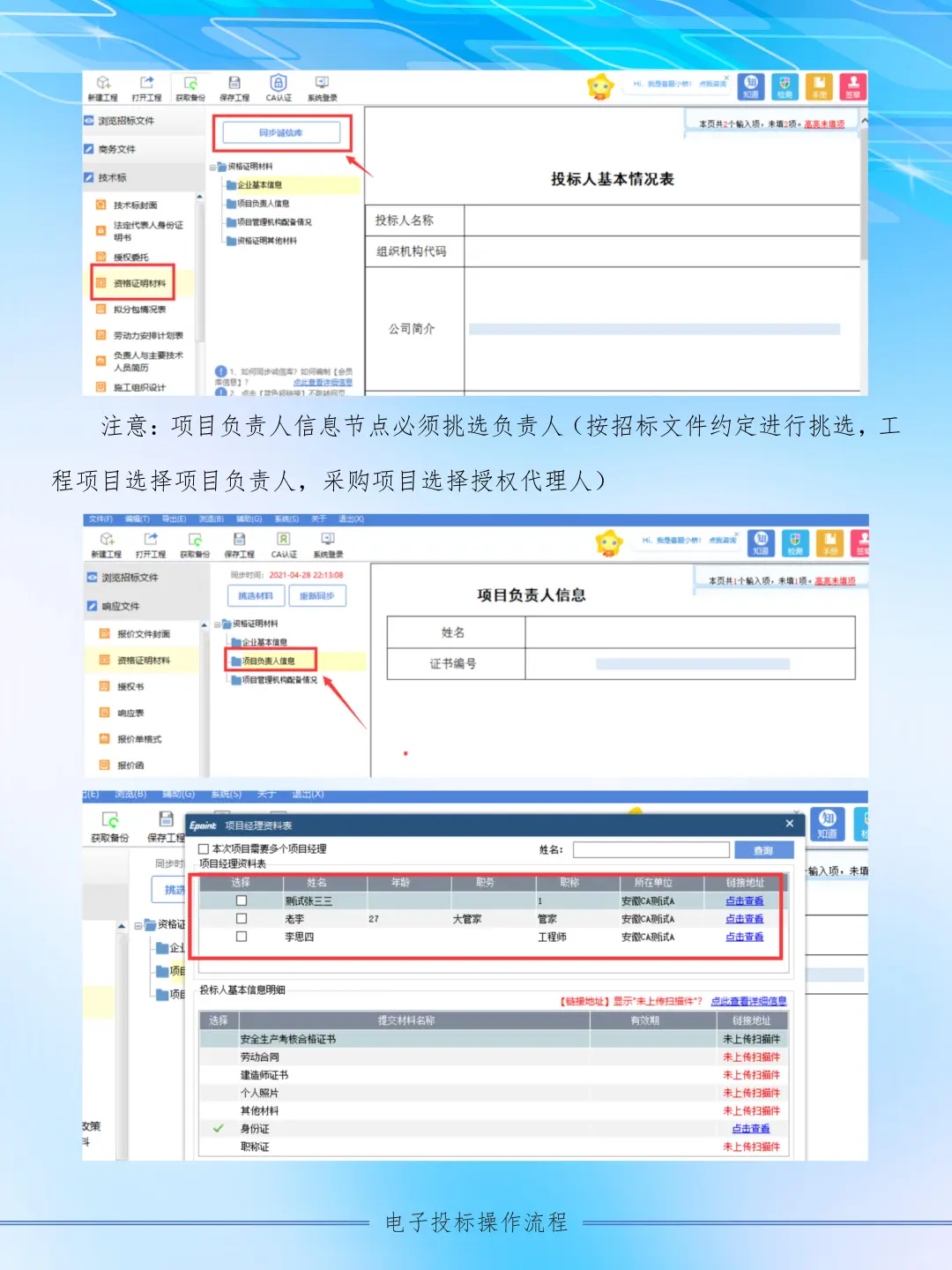Select the checkbox for 老李
This screenshot has width=952, height=1270.
pyautogui.click(x=242, y=918)
